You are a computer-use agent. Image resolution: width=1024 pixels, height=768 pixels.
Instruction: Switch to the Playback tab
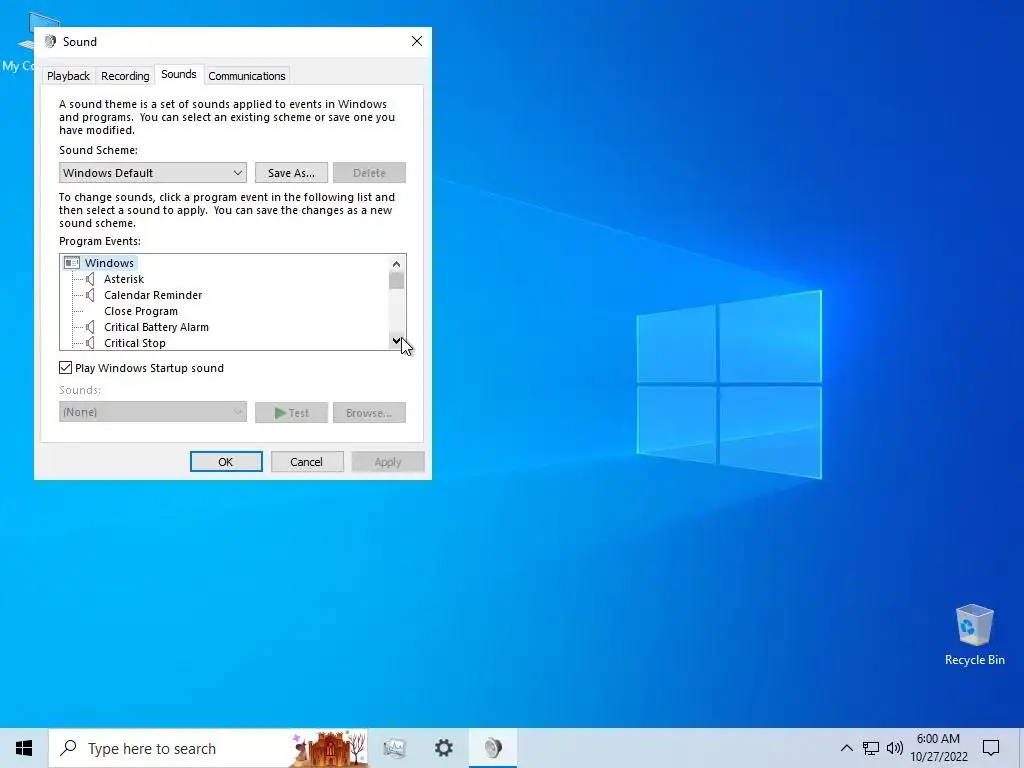coord(68,76)
